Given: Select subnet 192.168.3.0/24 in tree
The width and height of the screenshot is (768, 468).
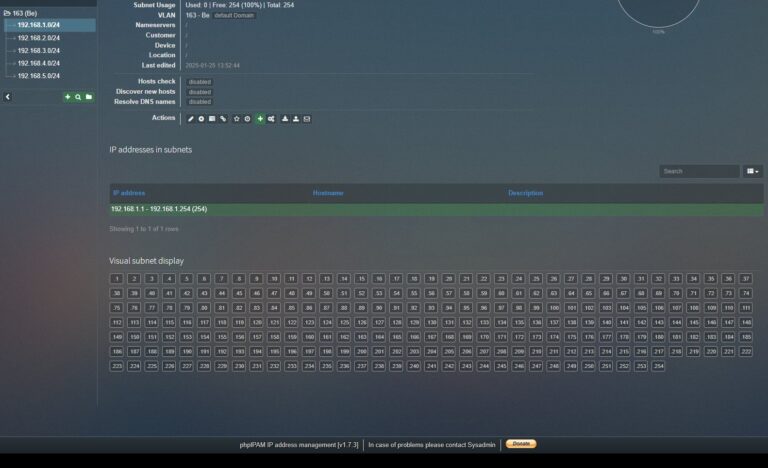Looking at the screenshot, I should tap(39, 50).
